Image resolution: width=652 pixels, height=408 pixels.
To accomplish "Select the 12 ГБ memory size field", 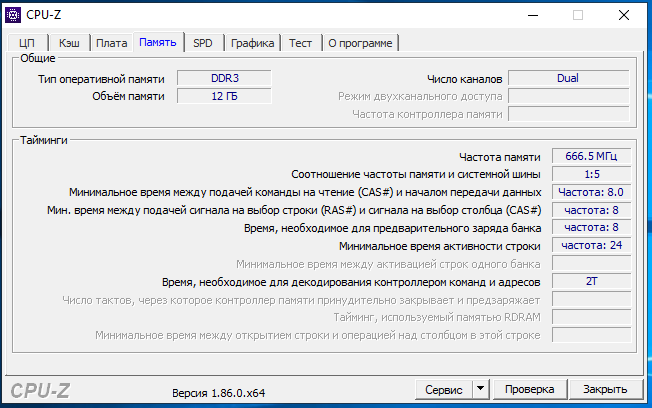I will 225,96.
